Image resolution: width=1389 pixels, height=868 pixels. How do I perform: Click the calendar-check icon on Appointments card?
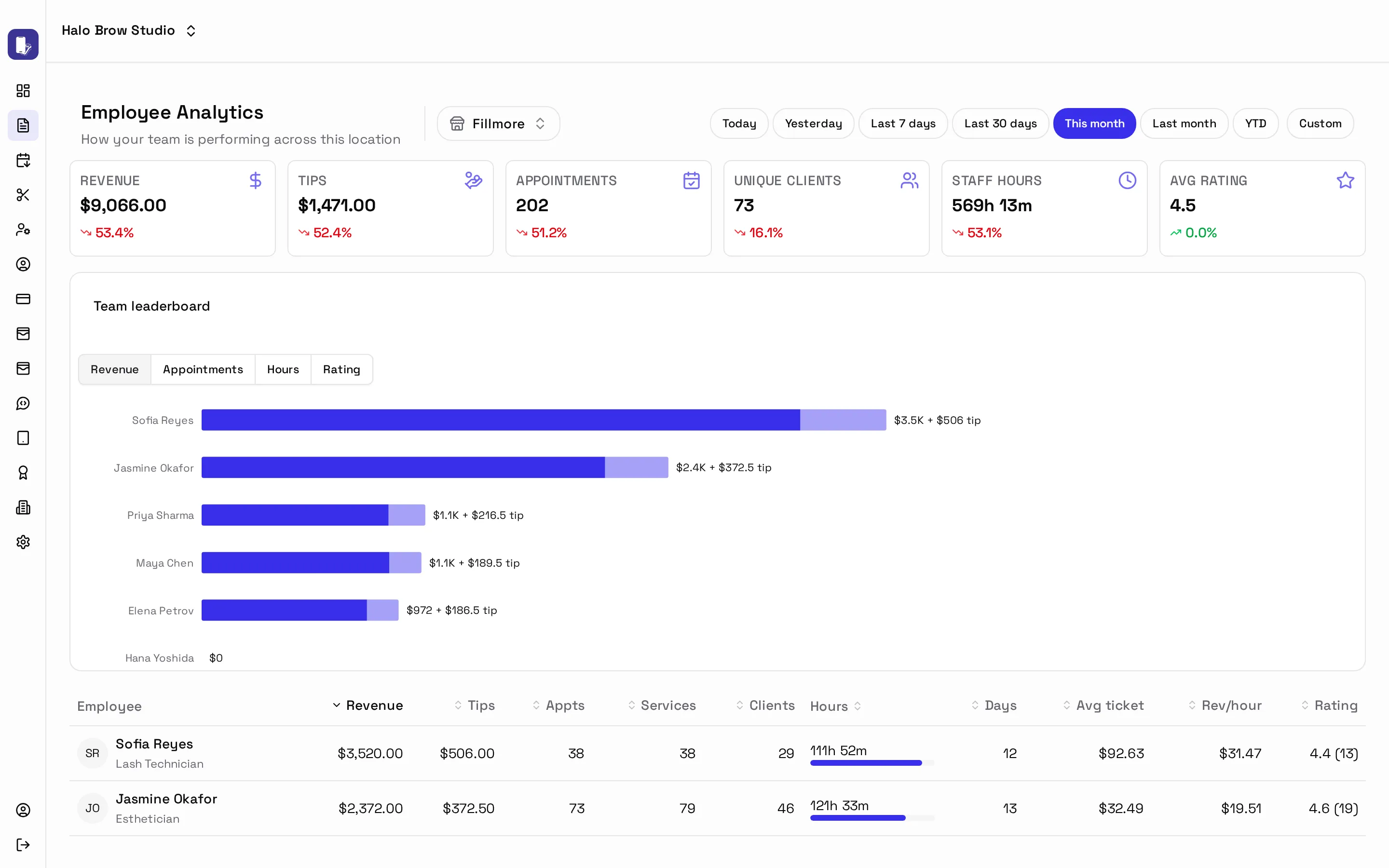(692, 180)
